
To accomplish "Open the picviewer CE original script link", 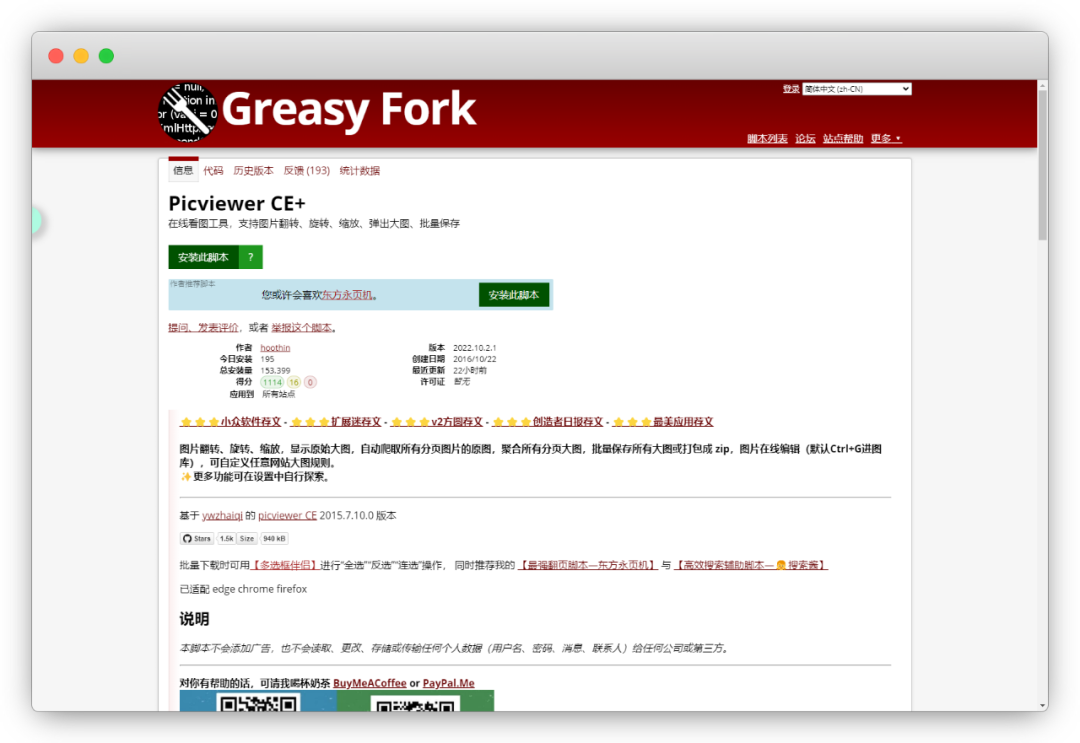I will click(287, 515).
